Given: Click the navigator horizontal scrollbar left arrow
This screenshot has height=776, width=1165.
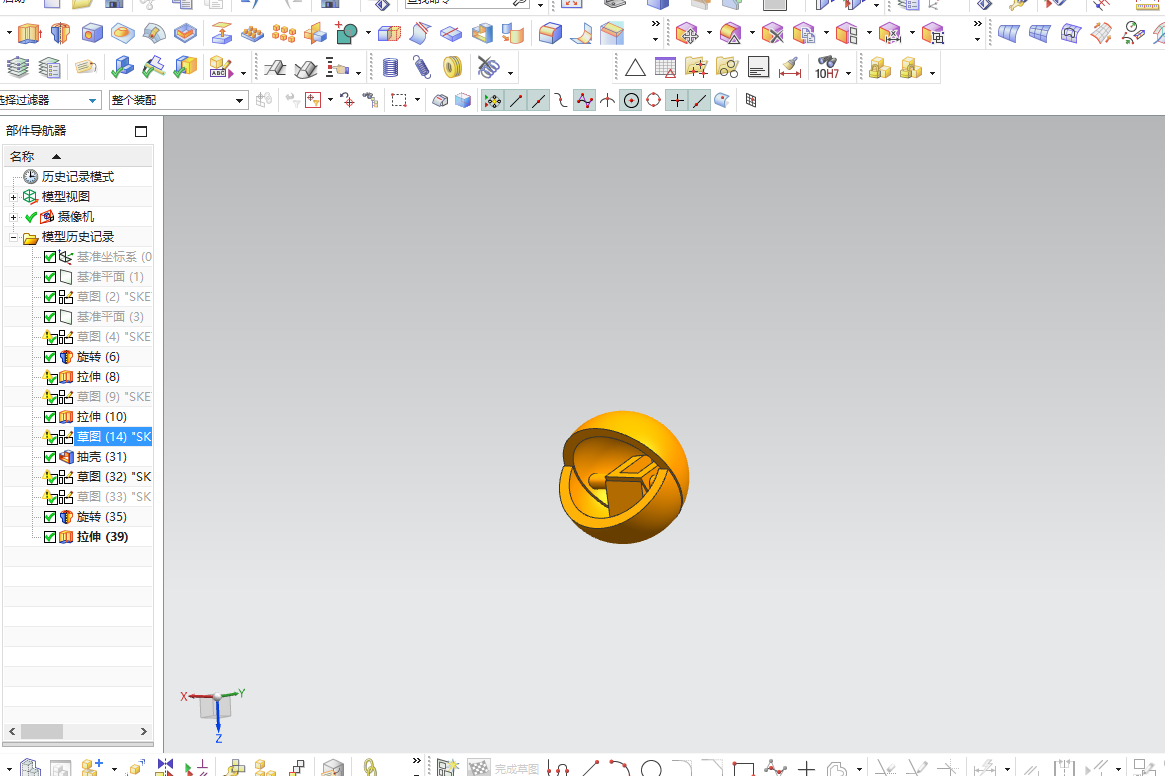Looking at the screenshot, I should [12, 732].
